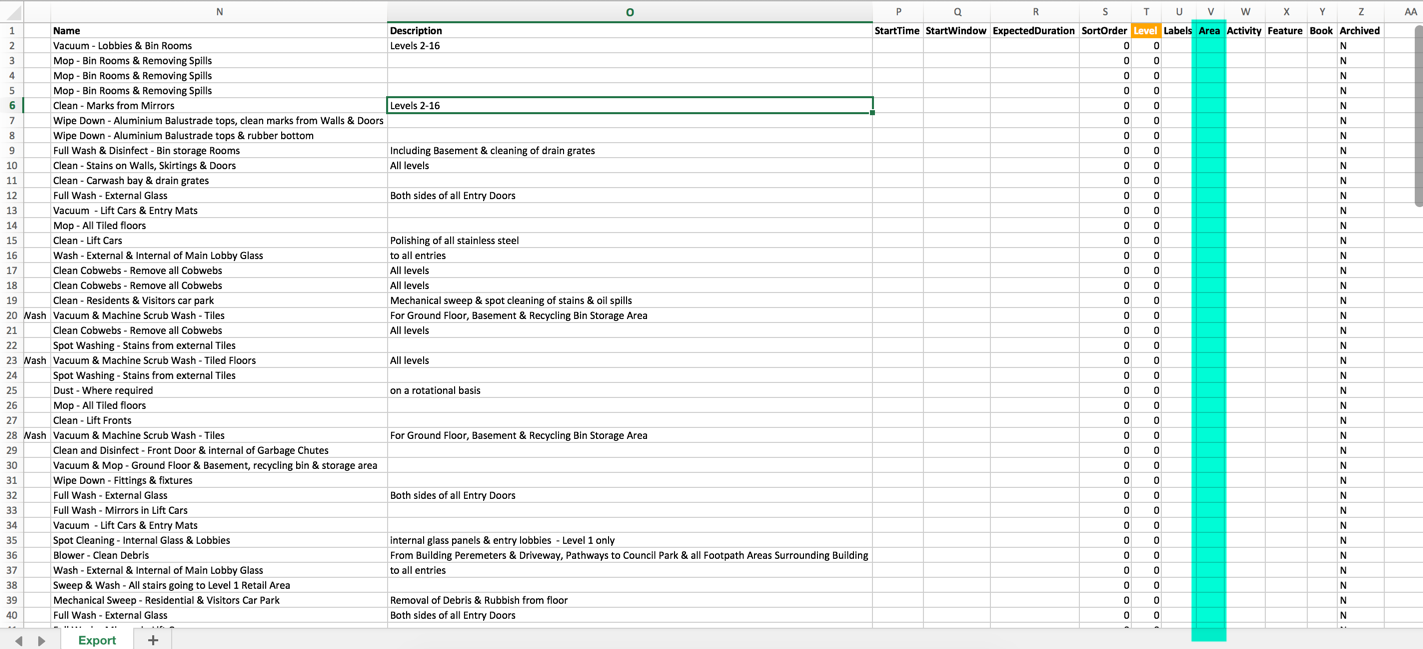
Task: Click the SortOrder header cell
Action: pos(1104,31)
